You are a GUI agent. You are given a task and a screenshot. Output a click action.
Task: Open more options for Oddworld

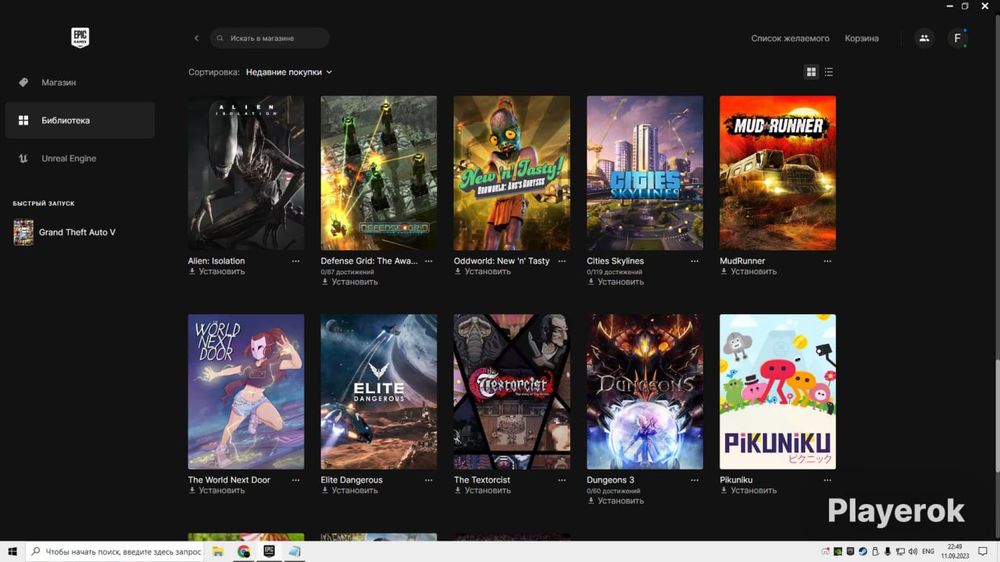coord(562,261)
